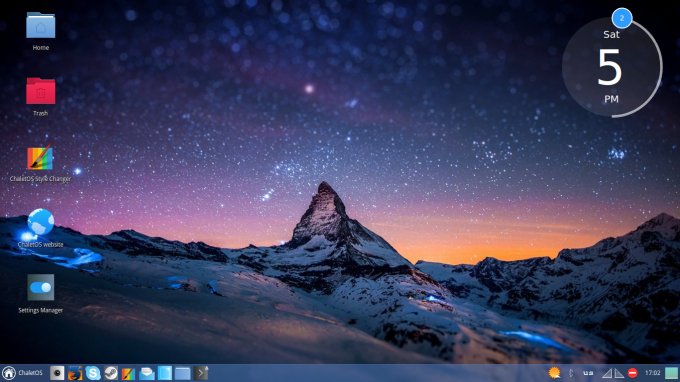Launch the terminal from the taskbar
This screenshot has height=382, width=680.
pos(201,373)
